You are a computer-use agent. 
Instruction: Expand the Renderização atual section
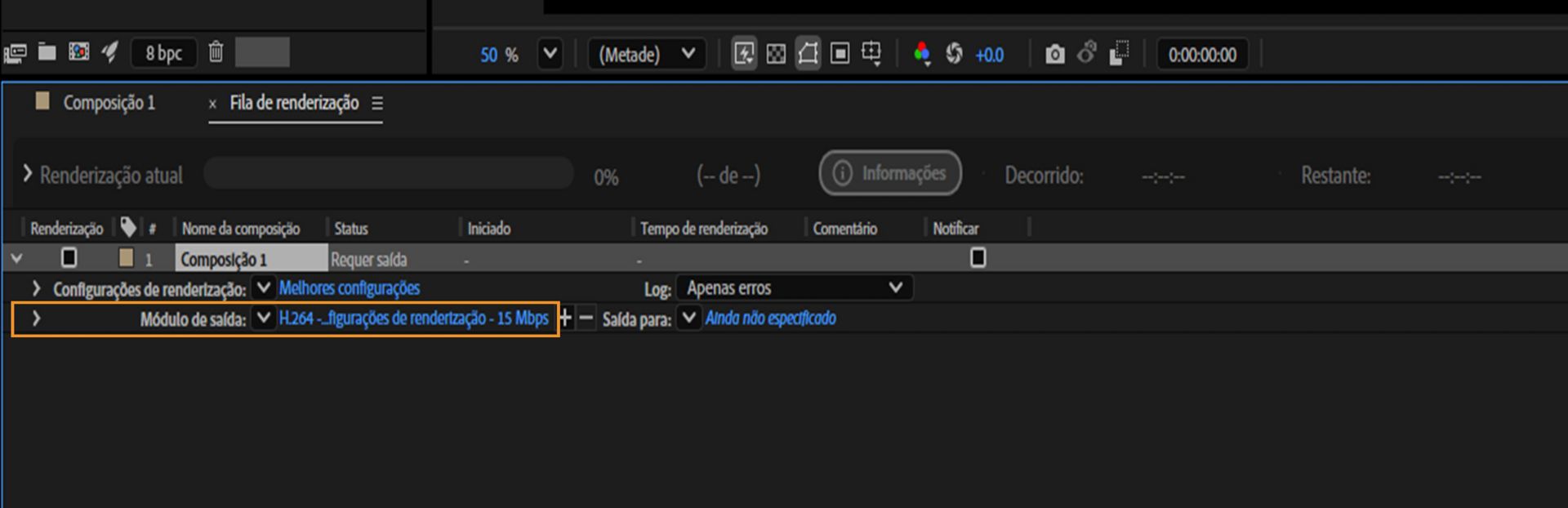(28, 174)
